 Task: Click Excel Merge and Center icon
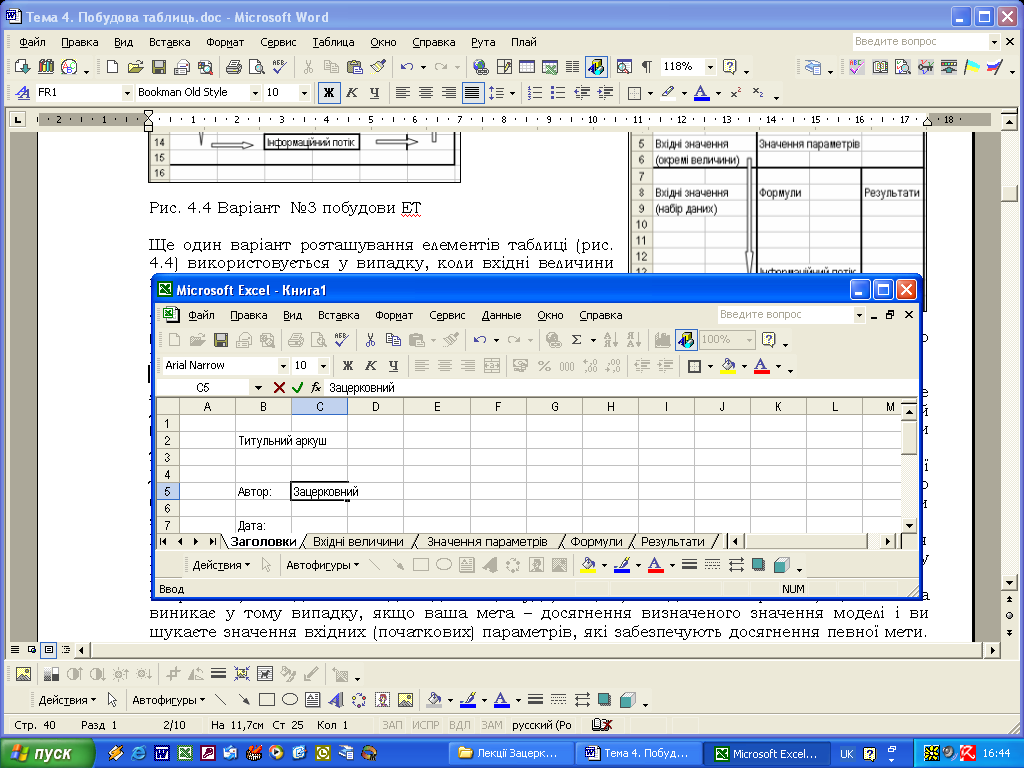click(492, 366)
